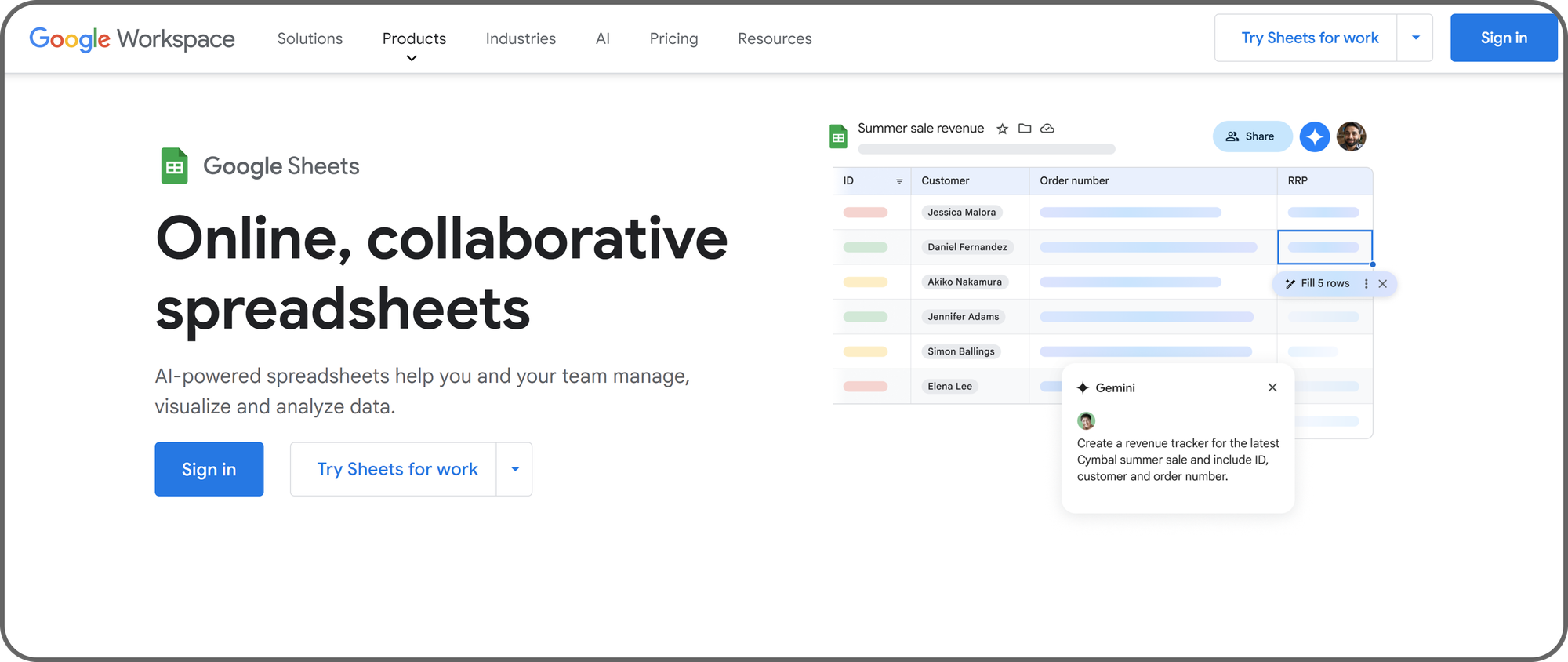Click the move to folder icon
This screenshot has height=662, width=1568.
1025,128
